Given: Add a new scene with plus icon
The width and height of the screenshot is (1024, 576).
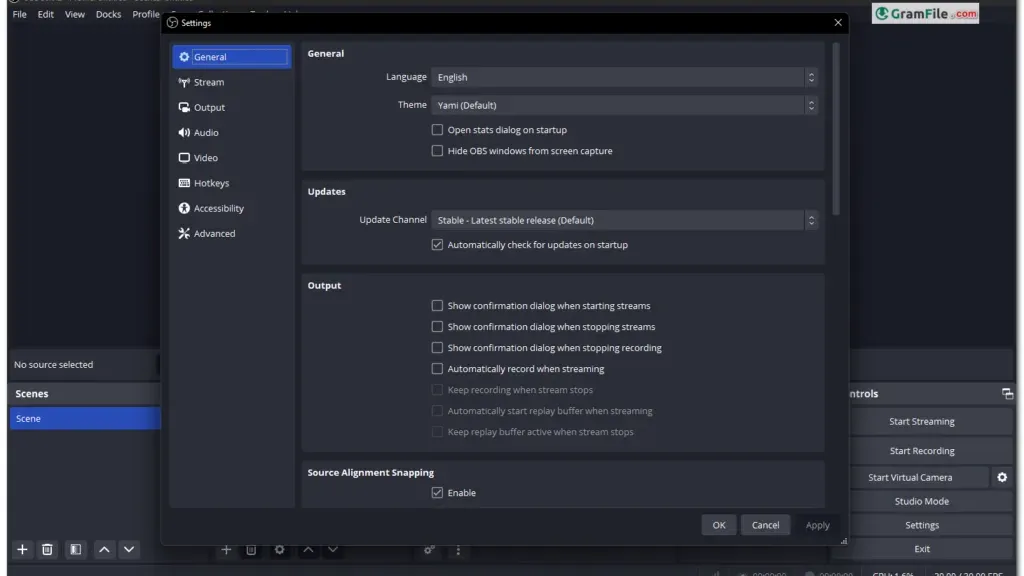Looking at the screenshot, I should [x=22, y=550].
